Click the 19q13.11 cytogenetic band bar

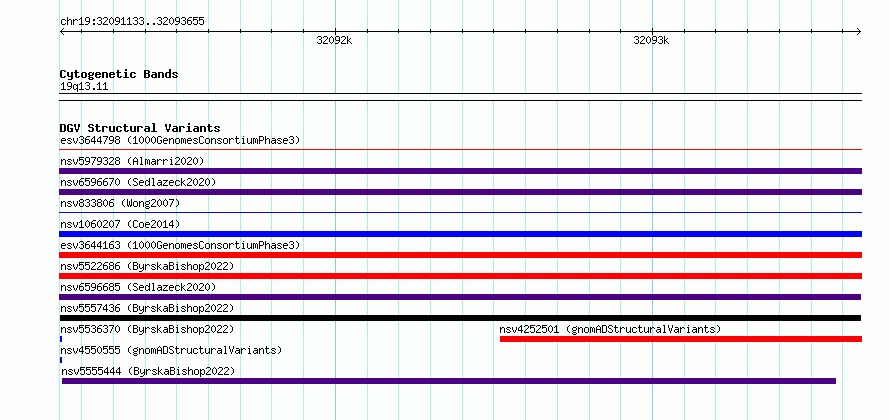pyautogui.click(x=460, y=97)
